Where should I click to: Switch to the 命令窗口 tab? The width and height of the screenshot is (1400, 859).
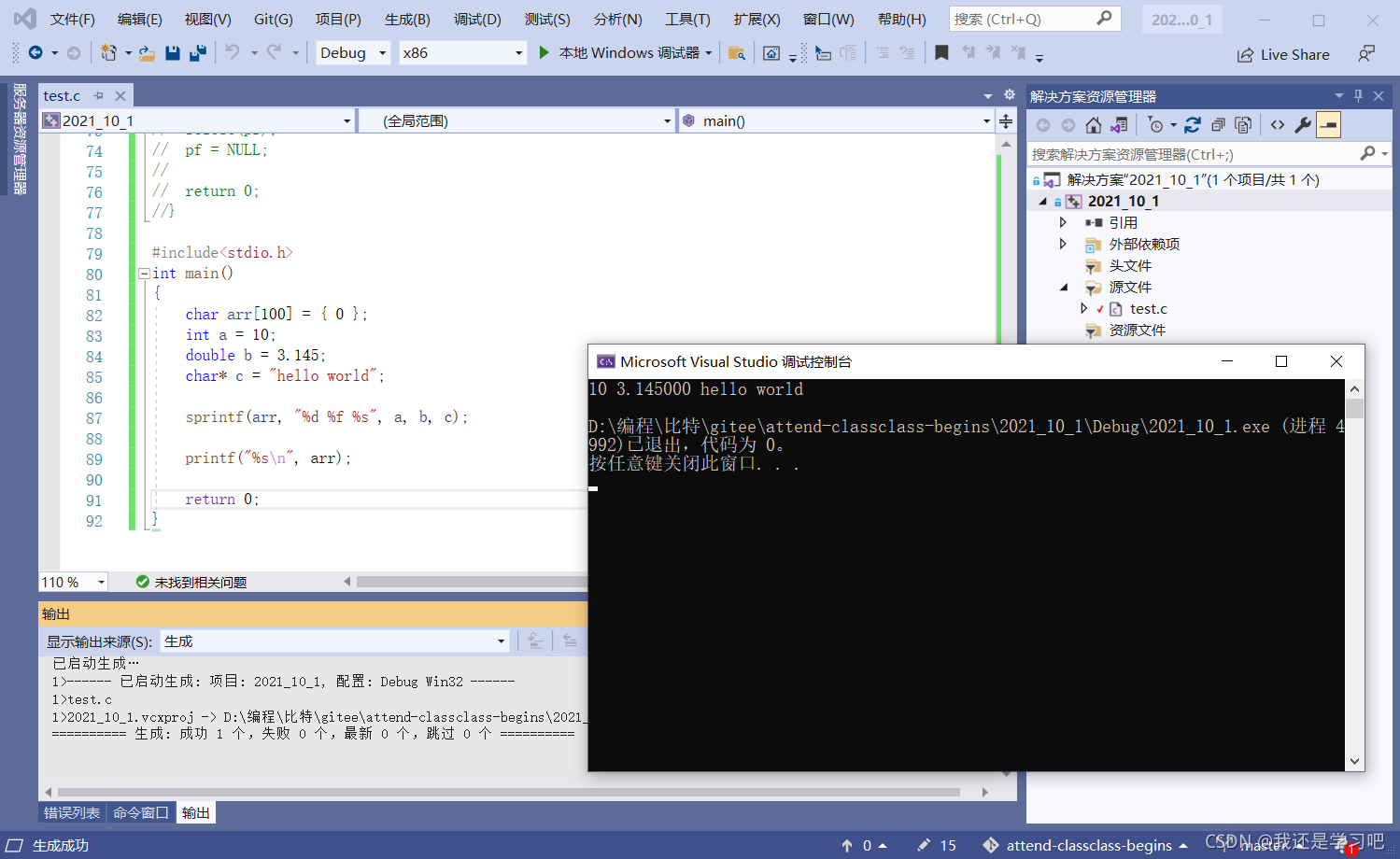tap(140, 812)
